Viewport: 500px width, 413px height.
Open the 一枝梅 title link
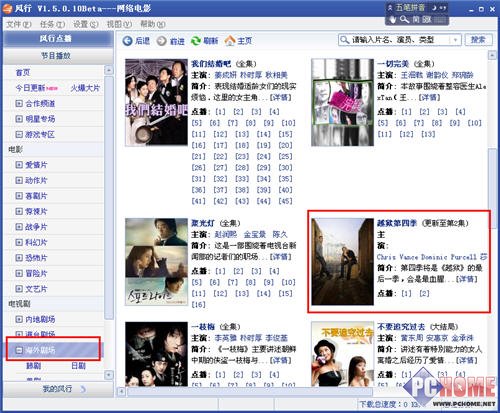[x=203, y=327]
